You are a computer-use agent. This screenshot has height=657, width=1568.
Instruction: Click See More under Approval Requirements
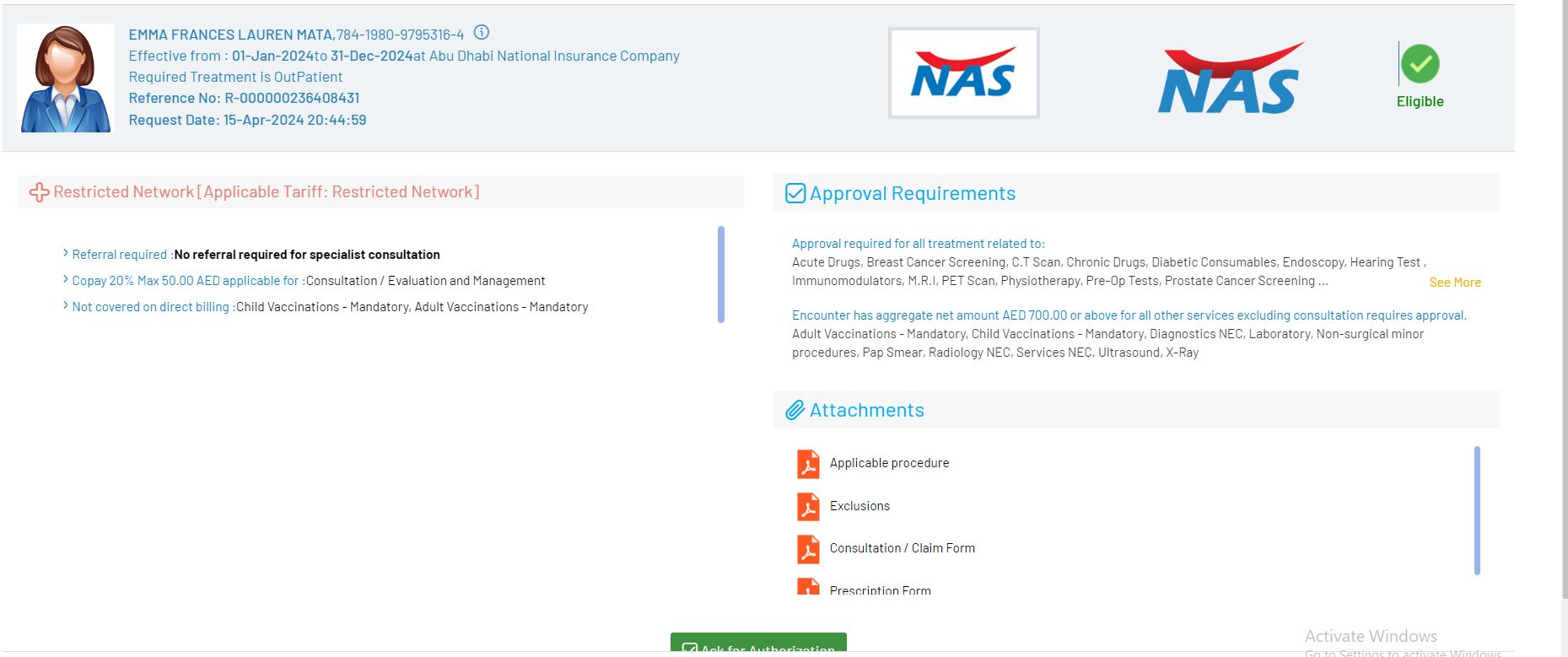[x=1455, y=283]
